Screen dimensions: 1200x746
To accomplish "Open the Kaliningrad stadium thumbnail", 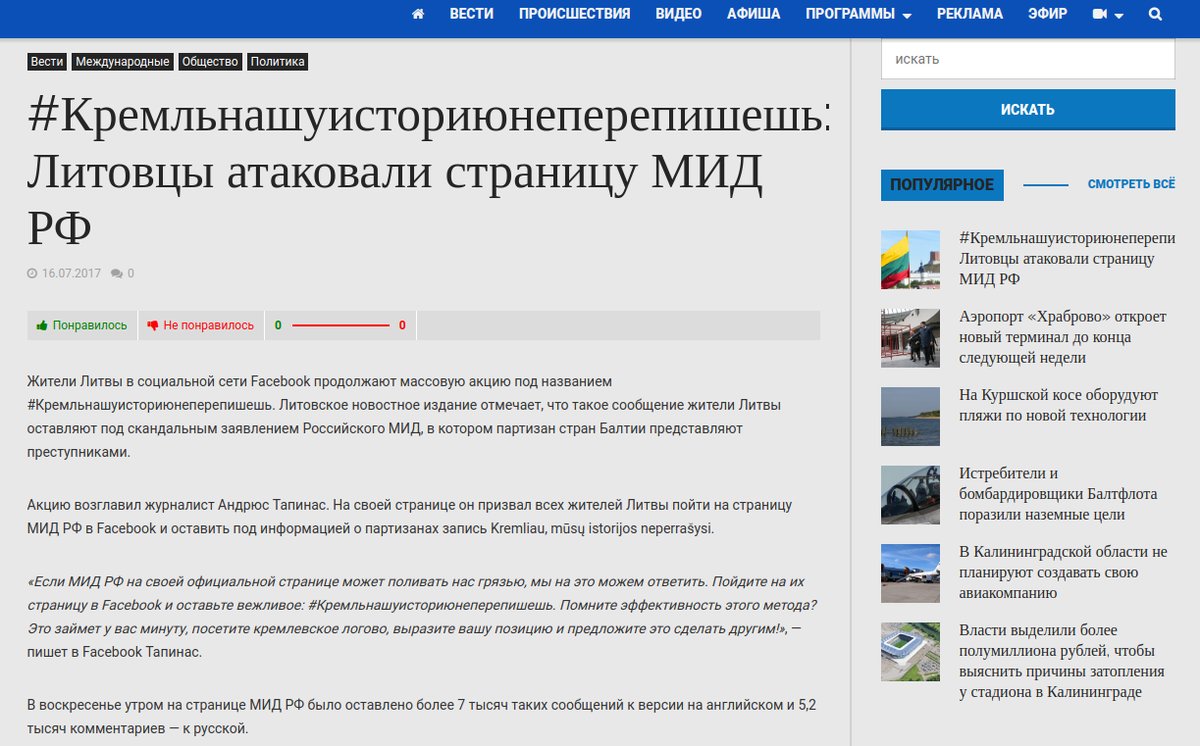I will [910, 652].
